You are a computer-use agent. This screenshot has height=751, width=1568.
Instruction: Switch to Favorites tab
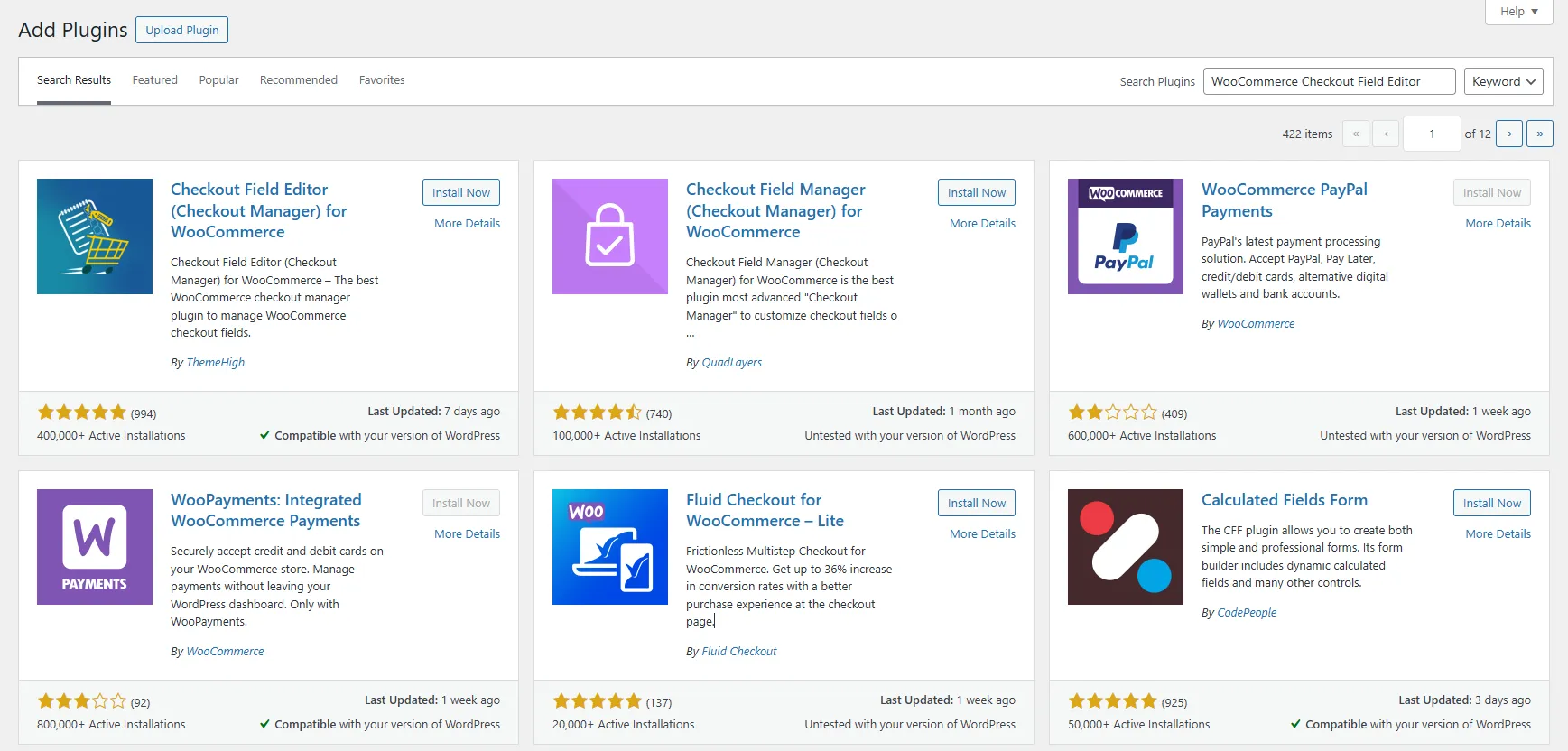pos(382,80)
